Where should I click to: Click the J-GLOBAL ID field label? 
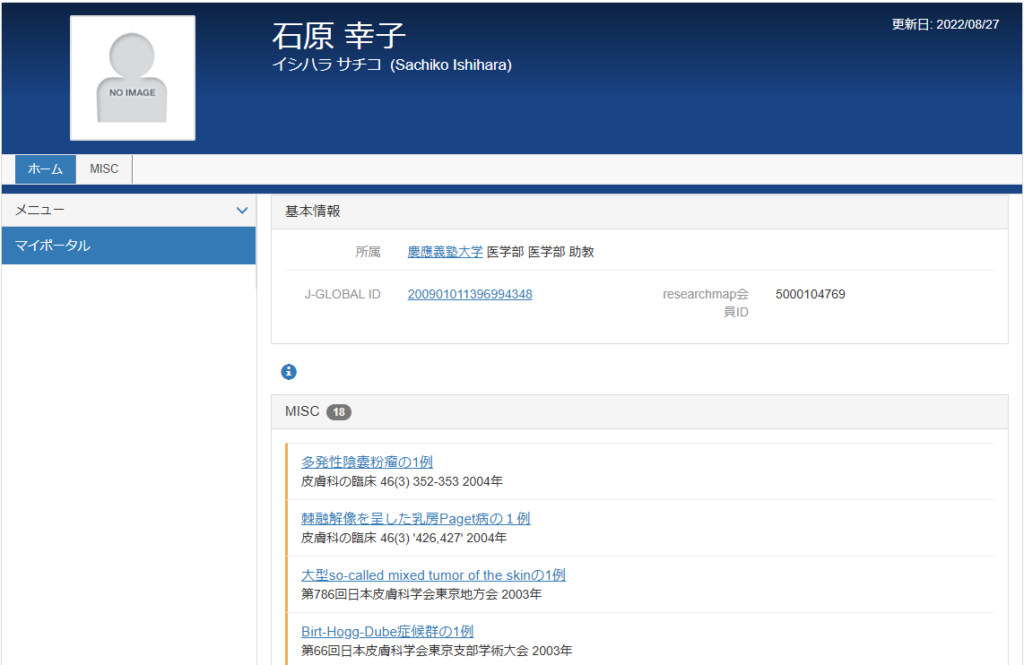343,295
